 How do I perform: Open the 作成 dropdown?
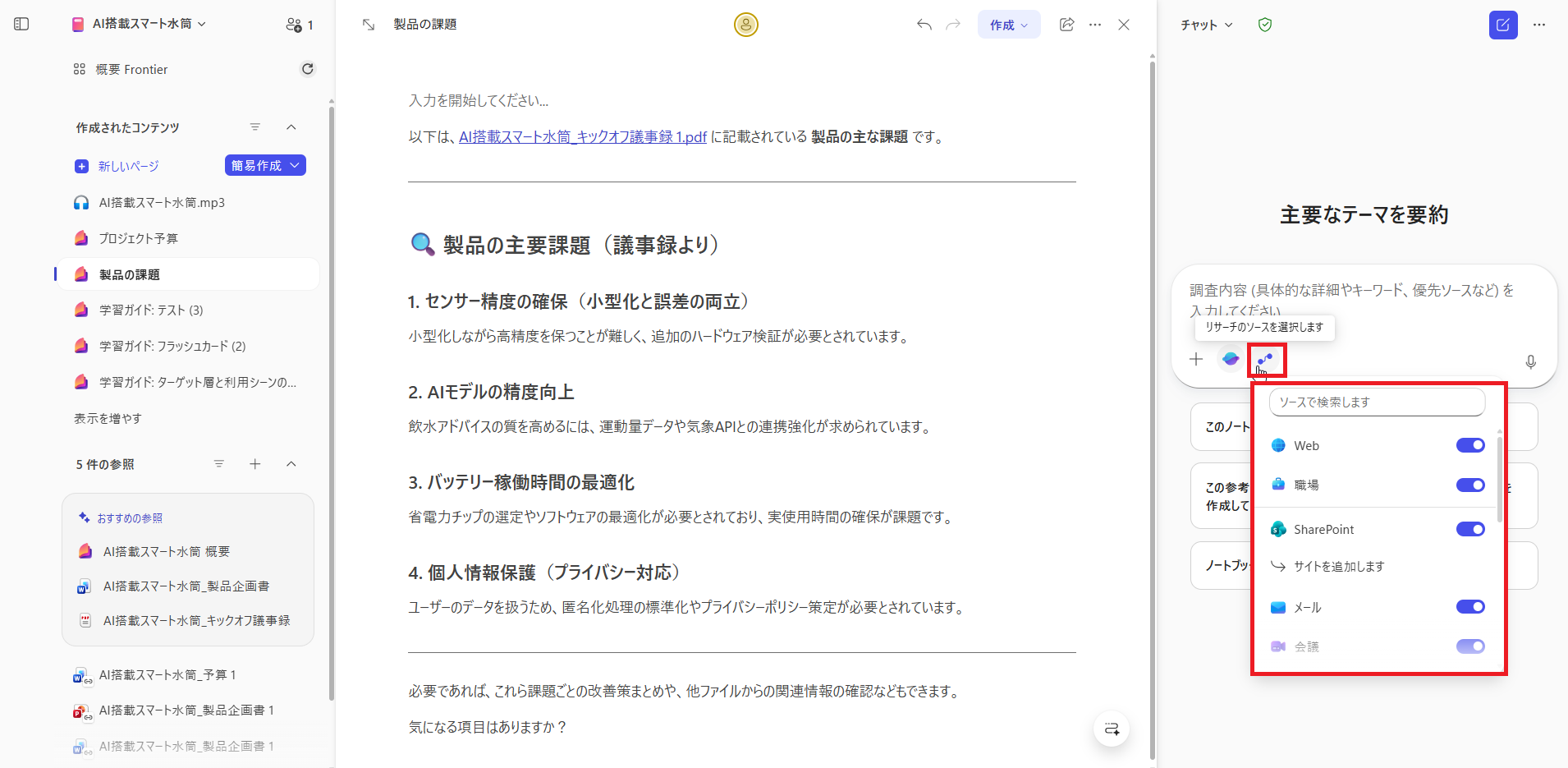(1008, 25)
